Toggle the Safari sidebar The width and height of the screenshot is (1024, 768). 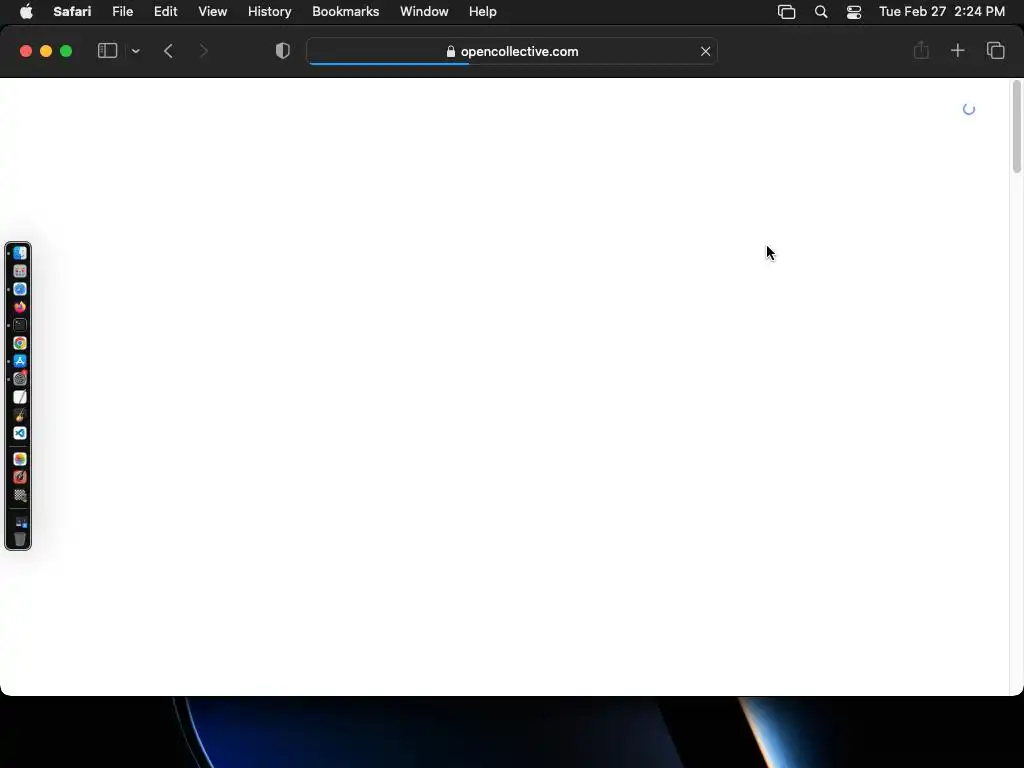tap(107, 51)
